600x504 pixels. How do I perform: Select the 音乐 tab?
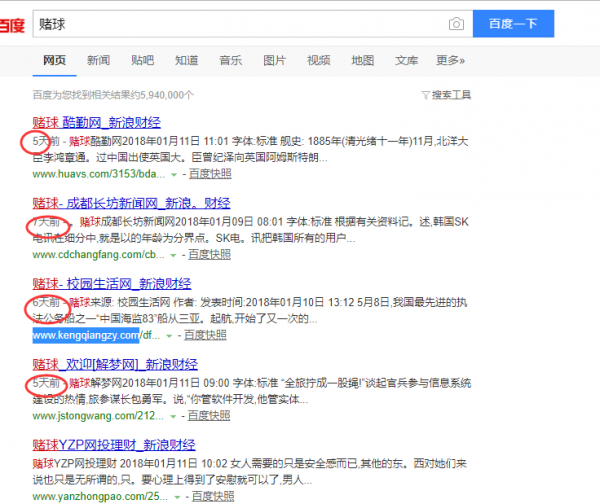click(230, 60)
